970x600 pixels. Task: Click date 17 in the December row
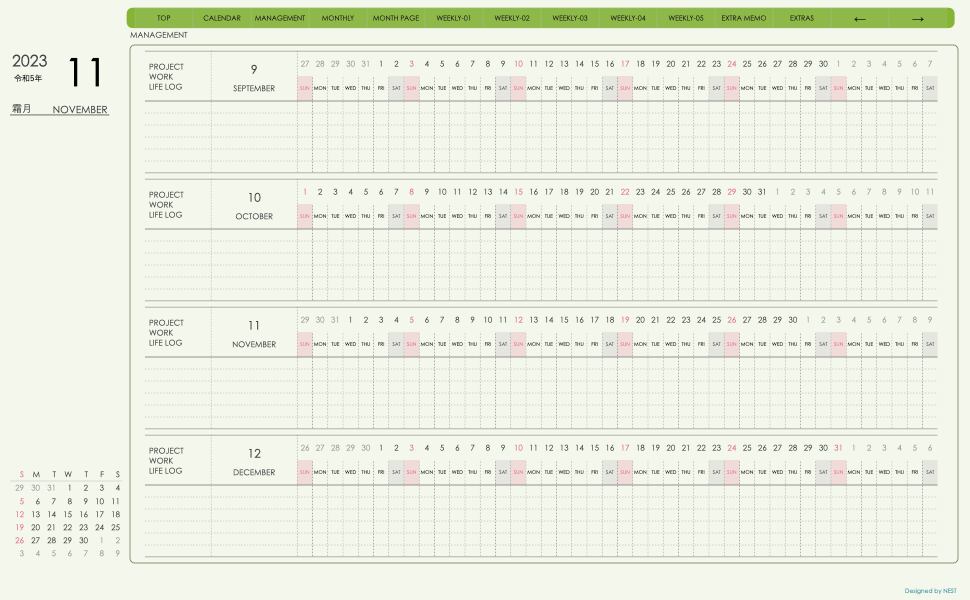625,448
